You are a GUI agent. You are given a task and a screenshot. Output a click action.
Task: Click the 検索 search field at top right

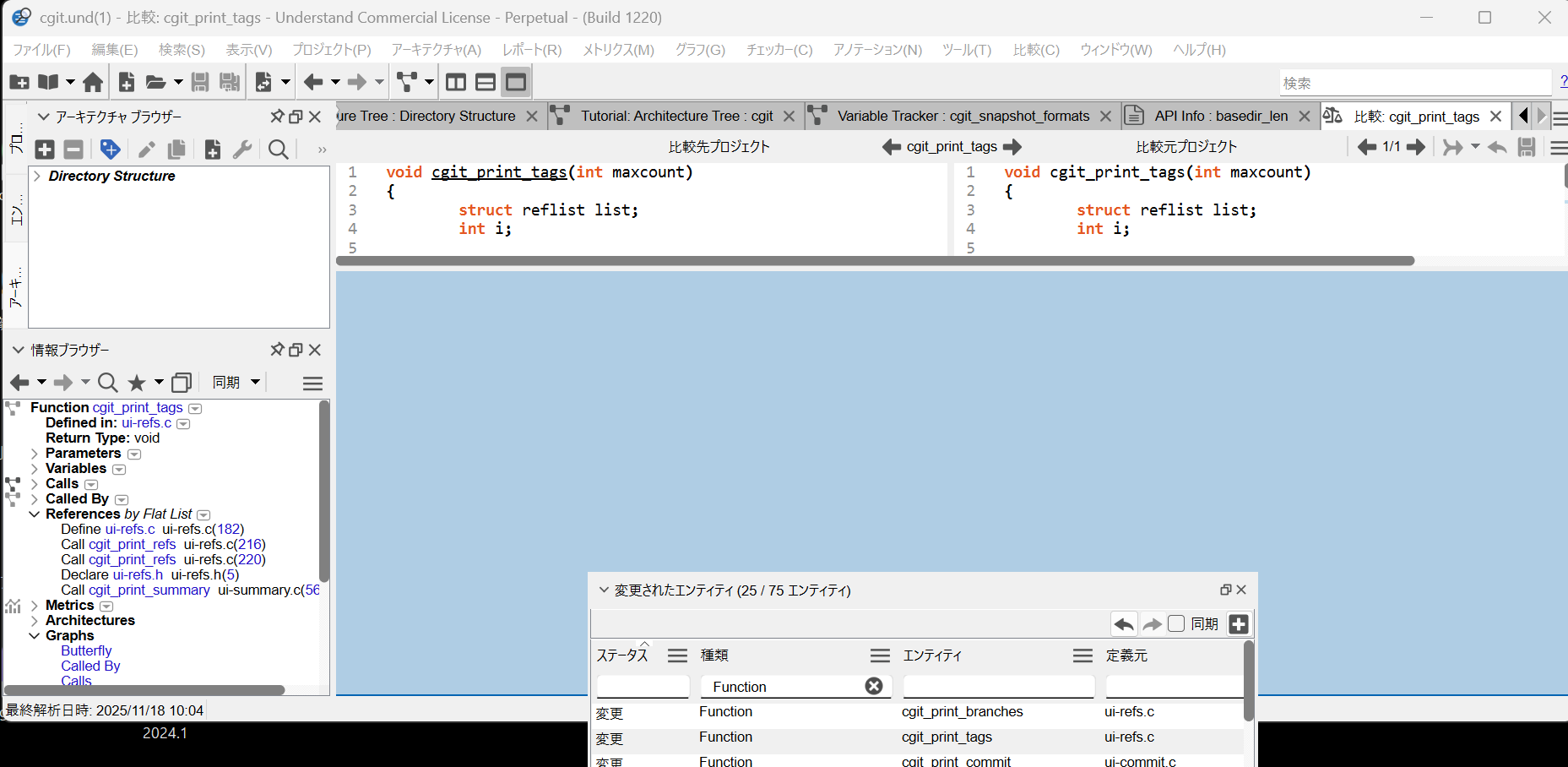(x=1414, y=83)
